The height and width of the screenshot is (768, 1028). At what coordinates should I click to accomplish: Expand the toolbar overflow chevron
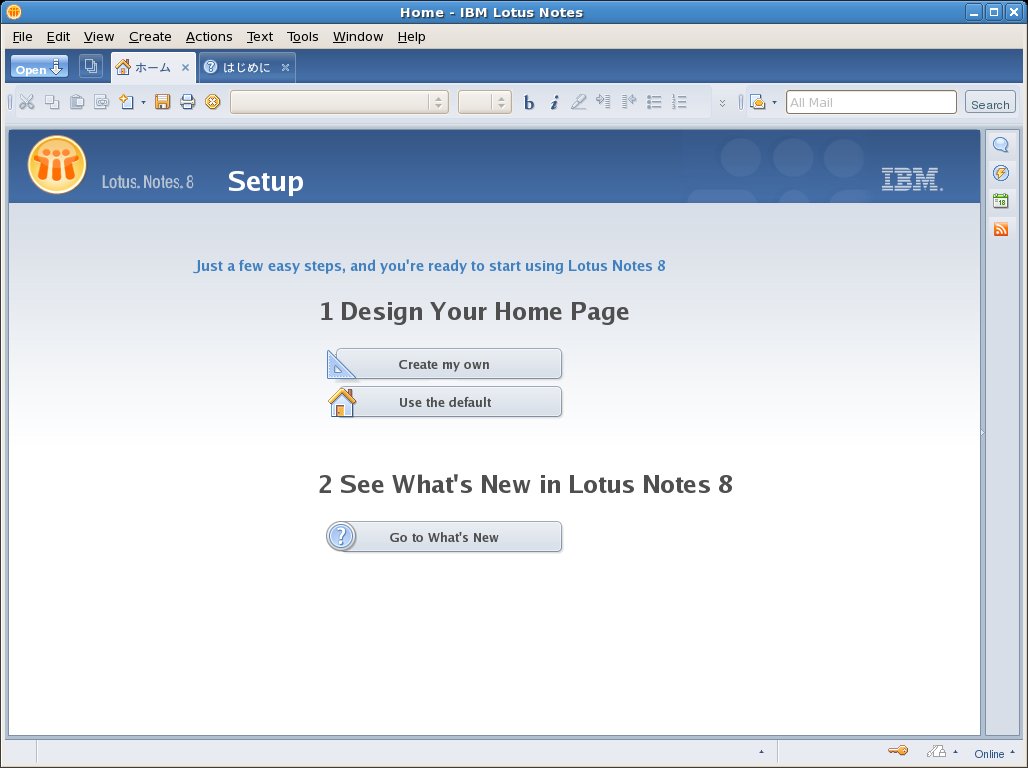point(722,103)
